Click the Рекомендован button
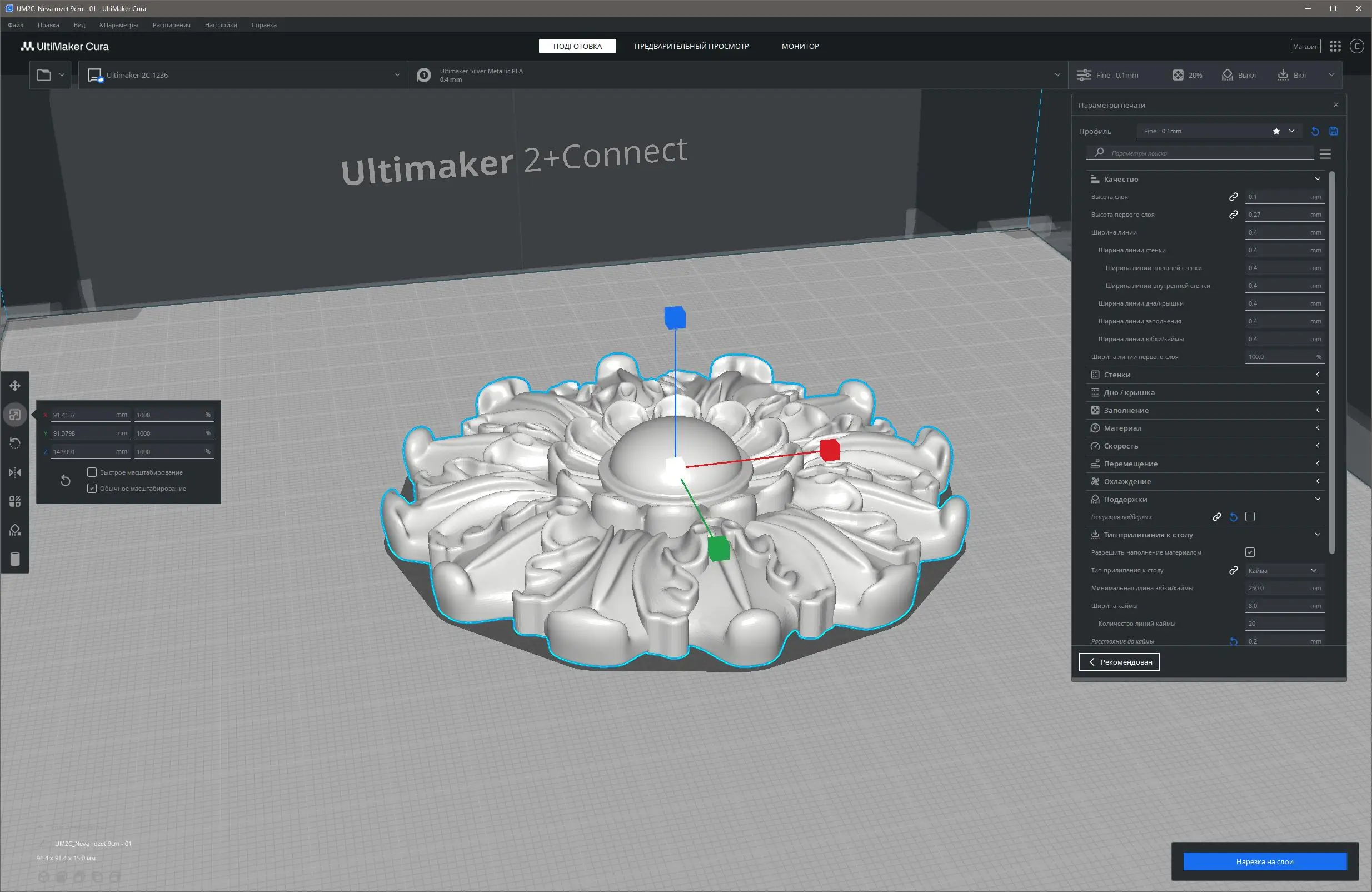 click(1119, 662)
